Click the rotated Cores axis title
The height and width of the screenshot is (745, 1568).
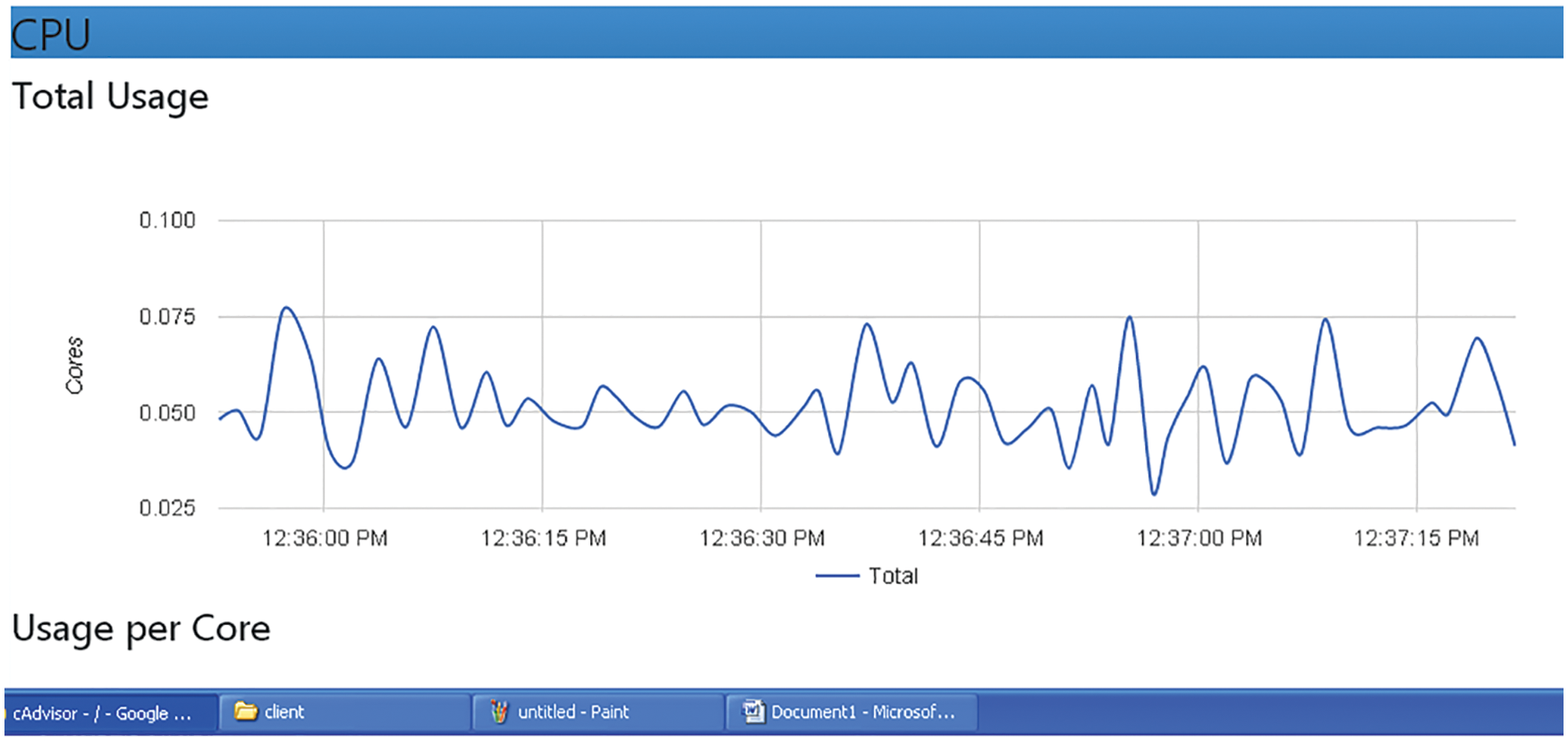coord(74,365)
